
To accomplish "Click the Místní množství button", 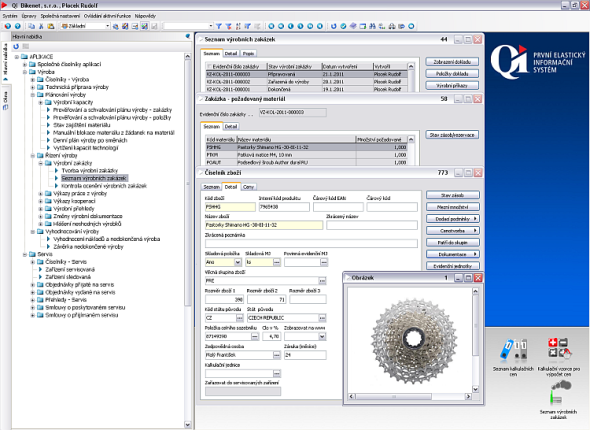I will point(453,207).
